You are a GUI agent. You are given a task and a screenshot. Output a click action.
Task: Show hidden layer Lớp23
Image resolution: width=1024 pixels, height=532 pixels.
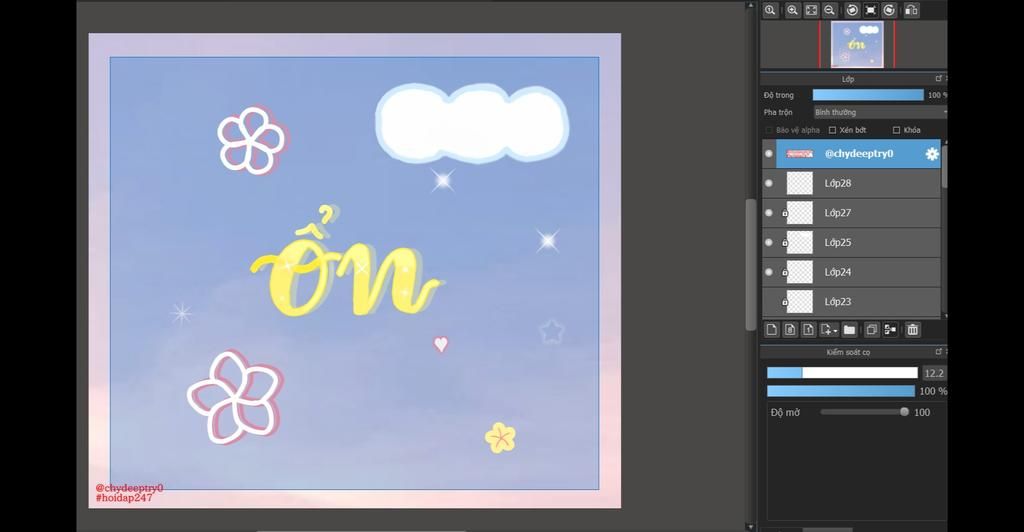(769, 302)
